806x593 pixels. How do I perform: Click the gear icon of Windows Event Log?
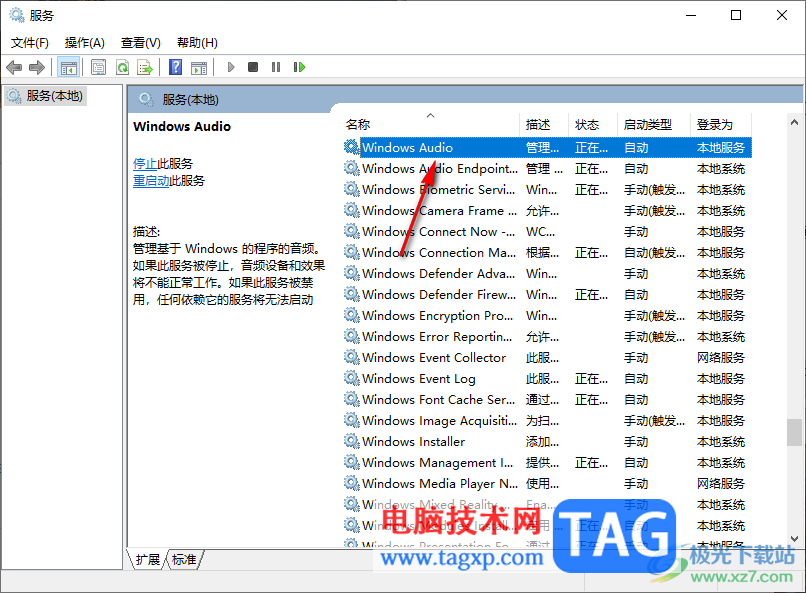coord(352,379)
